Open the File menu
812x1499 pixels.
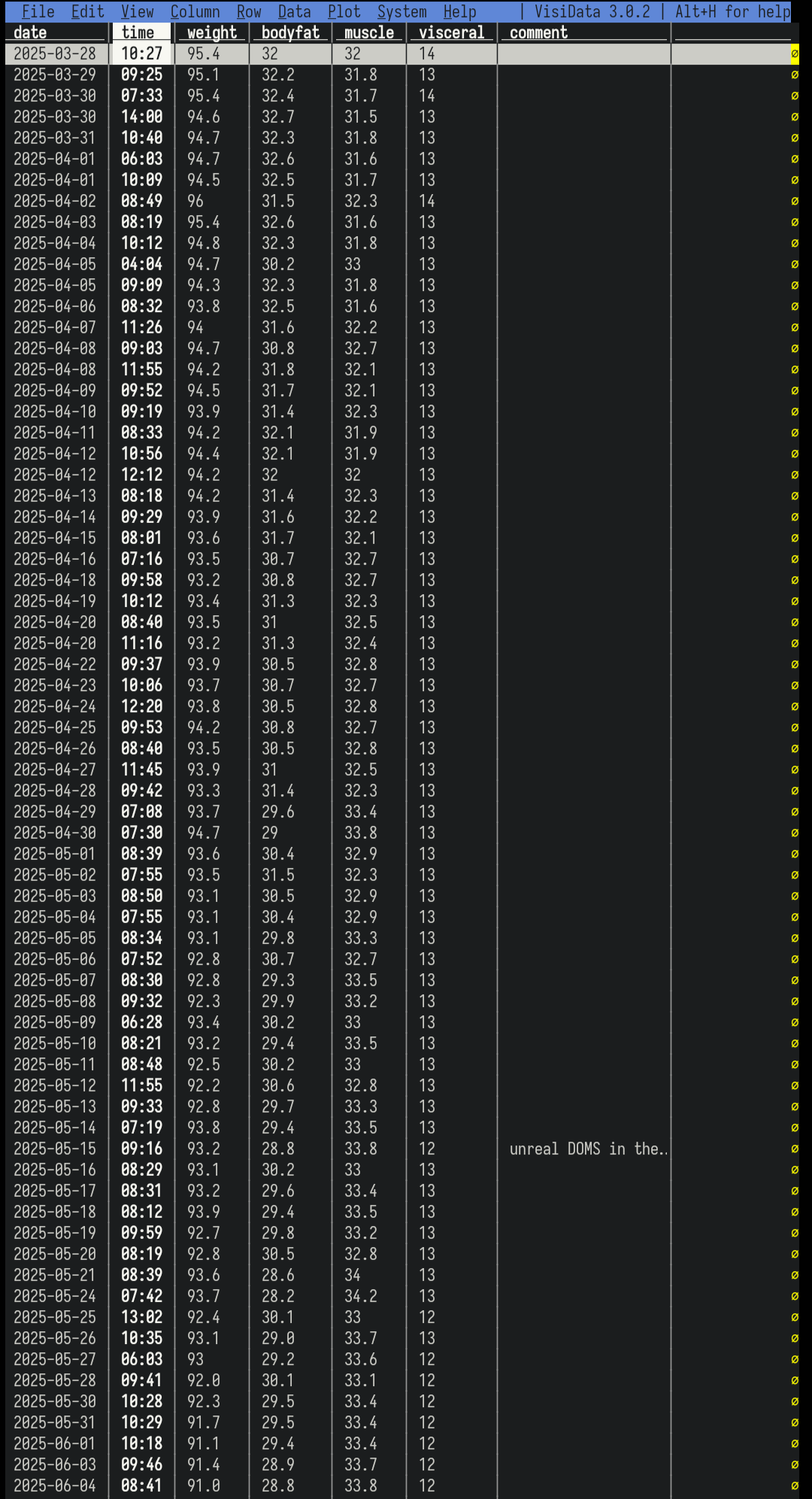pyautogui.click(x=38, y=11)
